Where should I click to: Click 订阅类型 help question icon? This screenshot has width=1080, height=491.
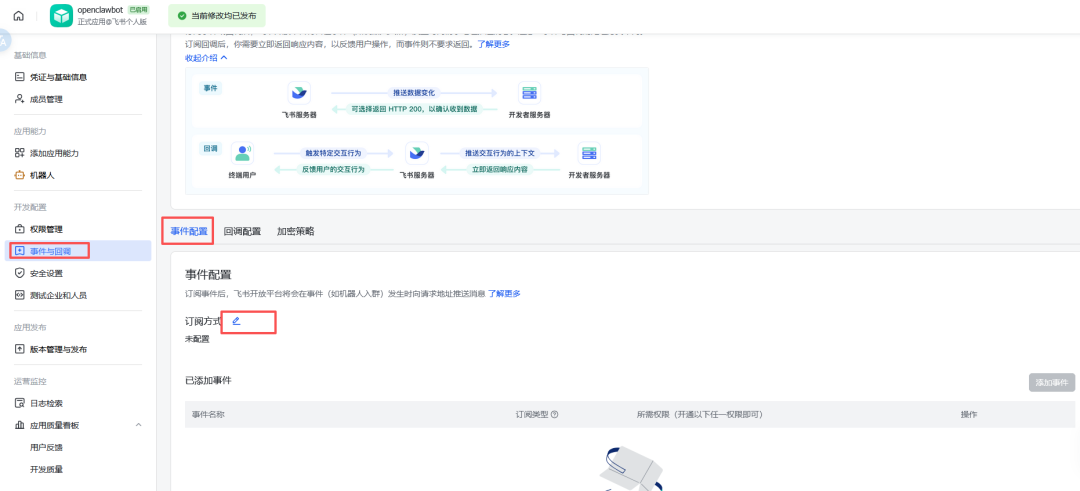click(554, 415)
